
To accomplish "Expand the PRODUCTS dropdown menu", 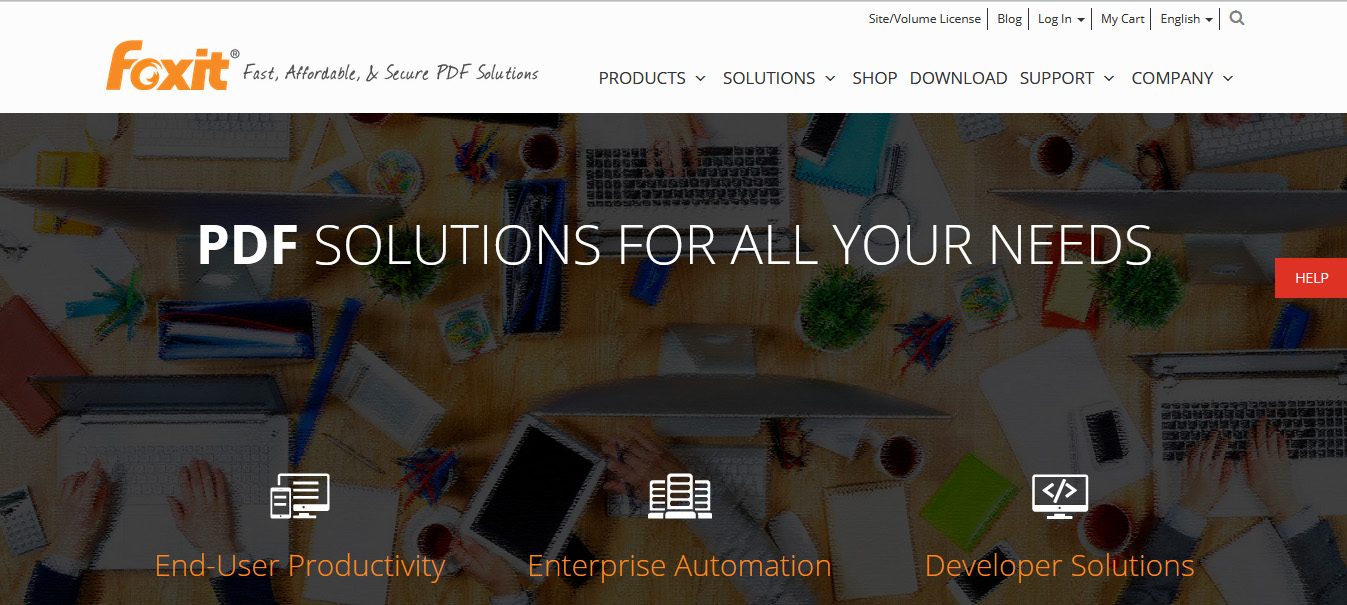I will click(x=652, y=78).
